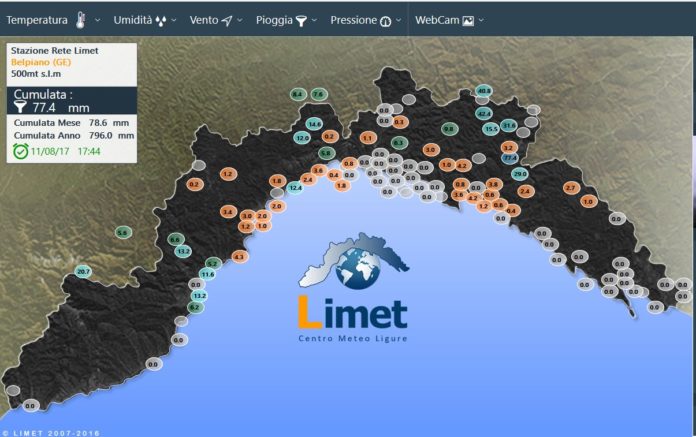Click the water drops icon beside Umidità
Image resolution: width=696 pixels, height=437 pixels.
coord(161,21)
